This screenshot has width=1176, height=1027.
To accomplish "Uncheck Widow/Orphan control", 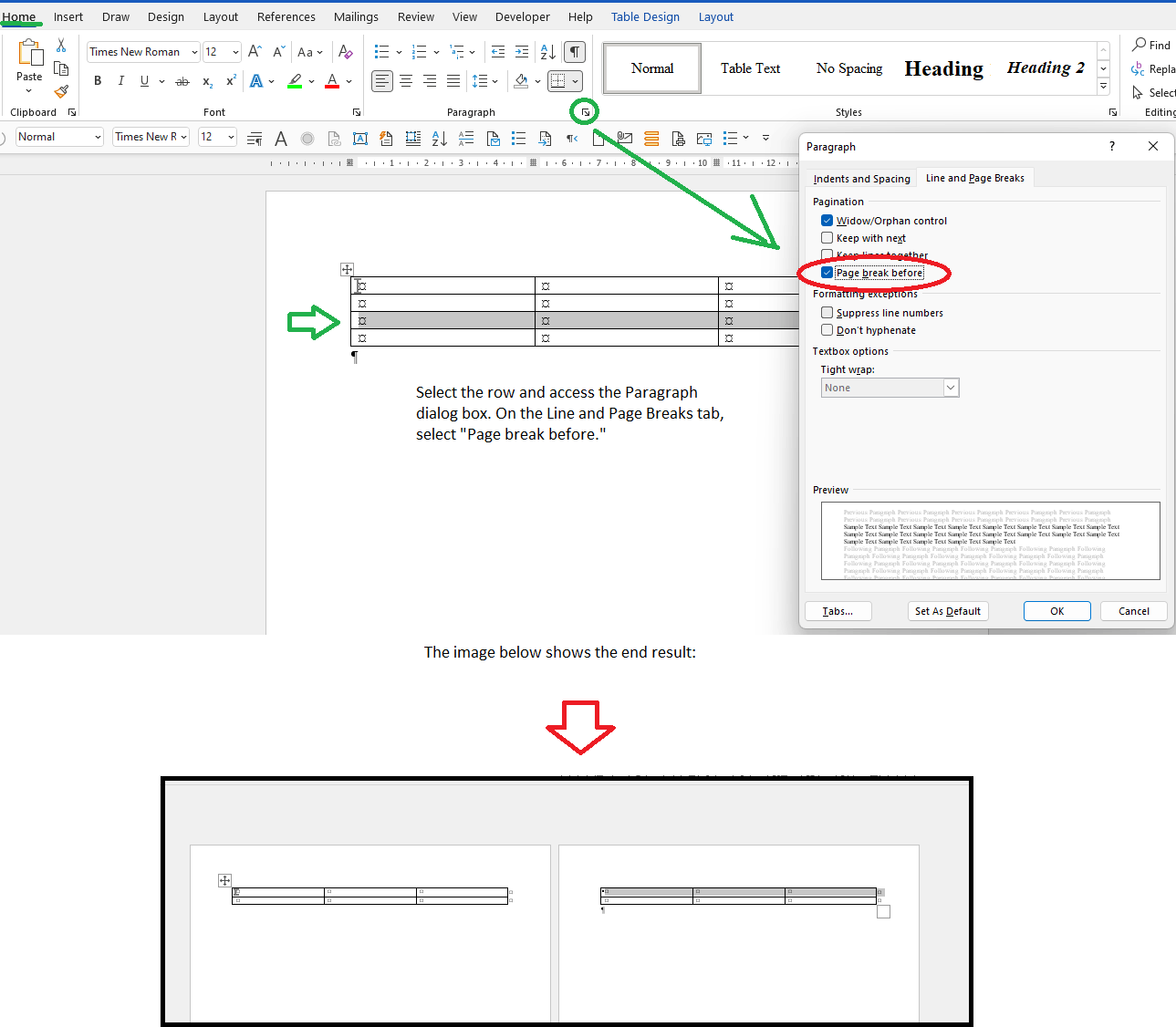I will 827,221.
